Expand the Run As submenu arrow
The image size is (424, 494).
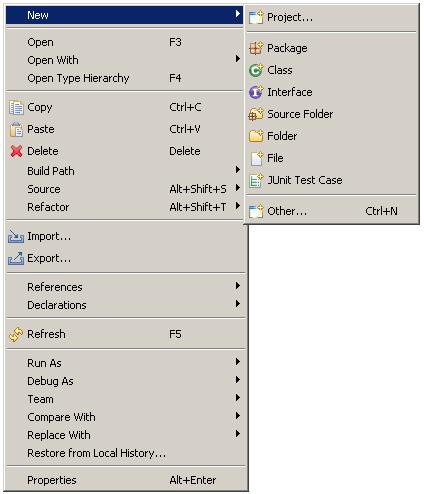pos(238,362)
